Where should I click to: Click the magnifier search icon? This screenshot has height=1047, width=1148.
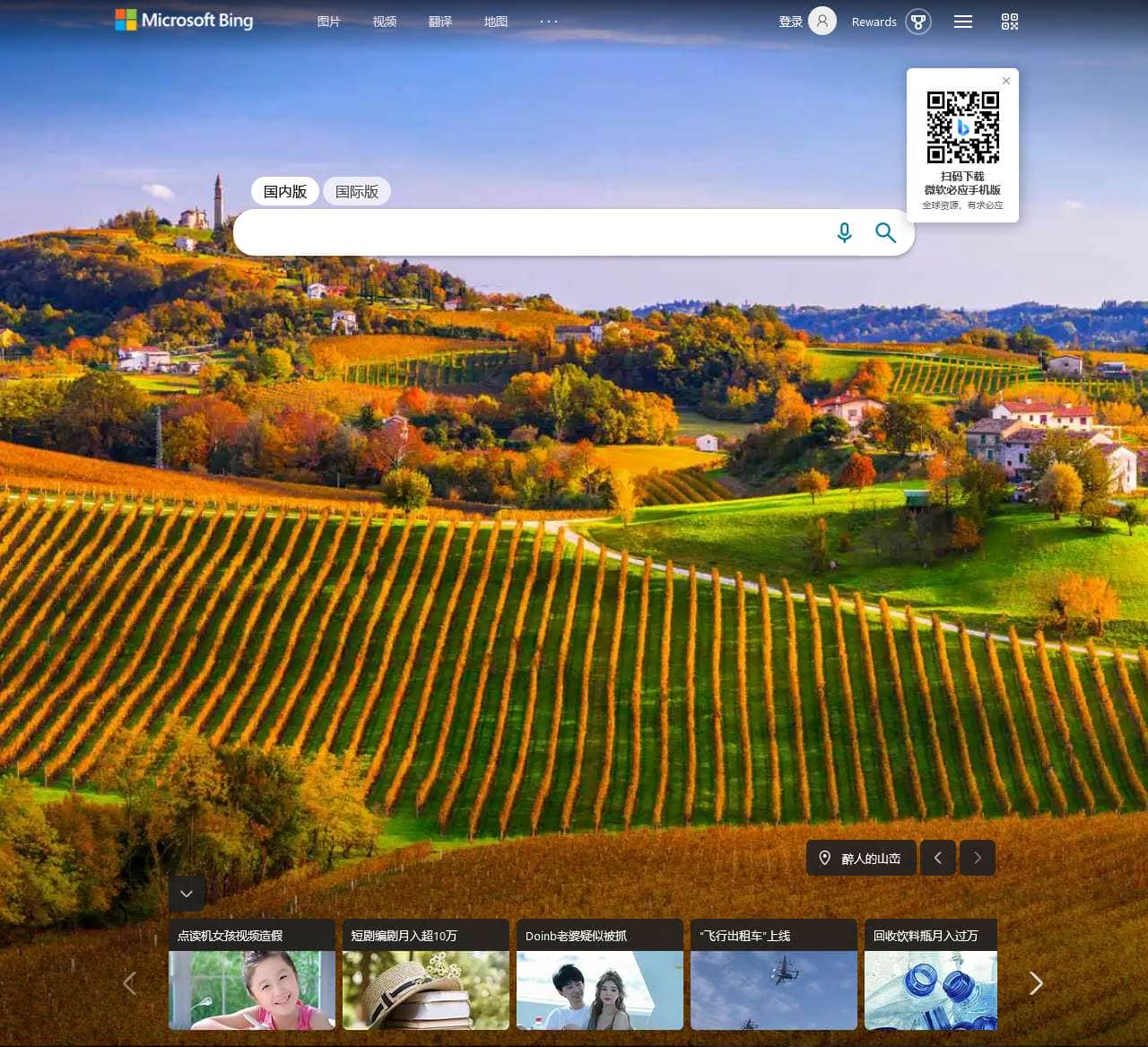pyautogui.click(x=885, y=232)
